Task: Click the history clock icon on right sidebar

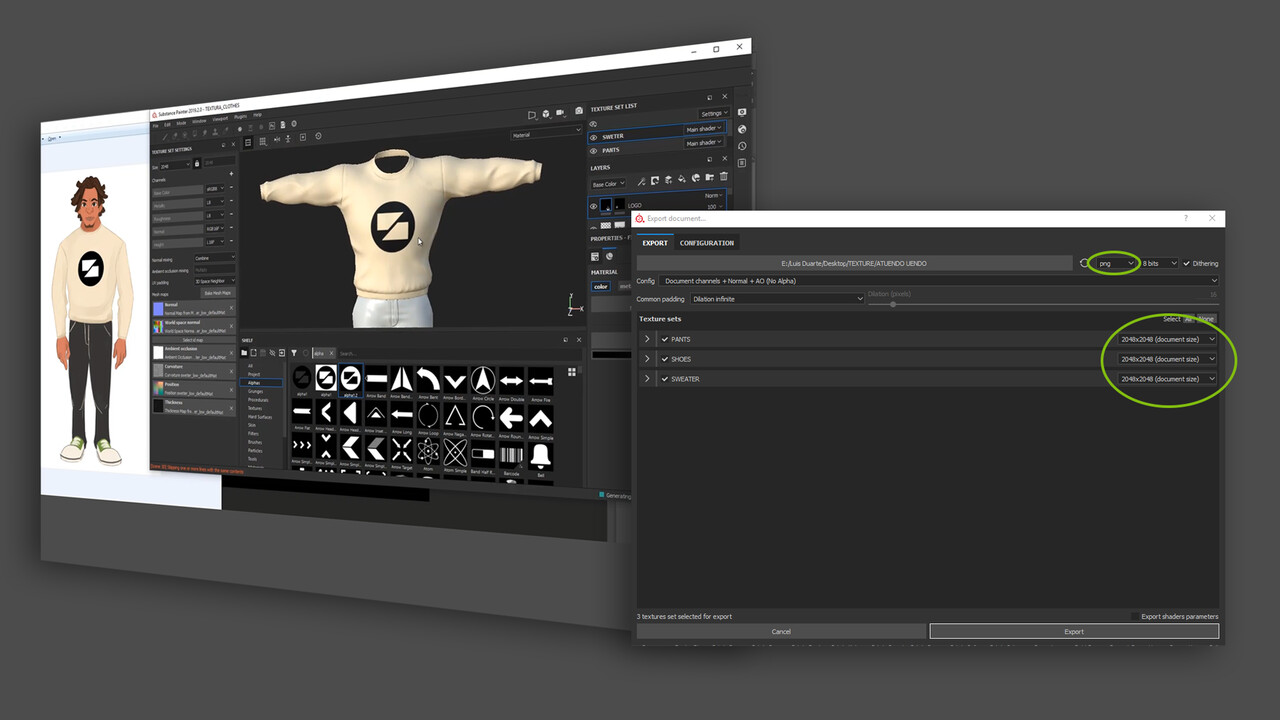Action: pyautogui.click(x=742, y=146)
